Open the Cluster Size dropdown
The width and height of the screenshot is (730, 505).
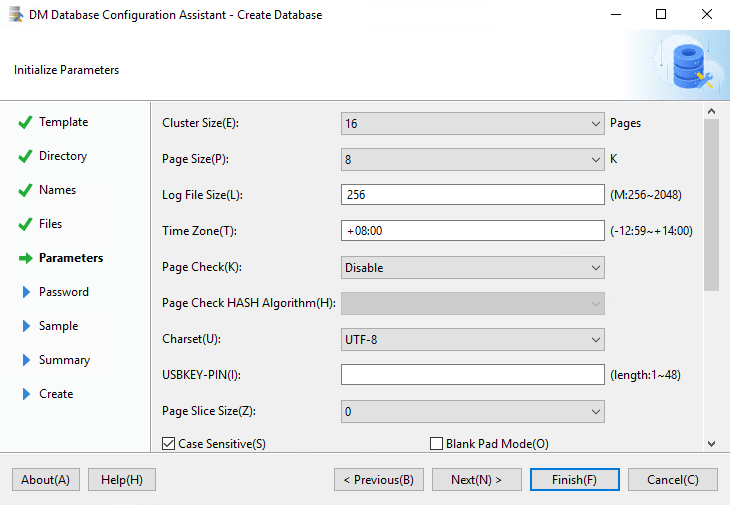(x=472, y=124)
